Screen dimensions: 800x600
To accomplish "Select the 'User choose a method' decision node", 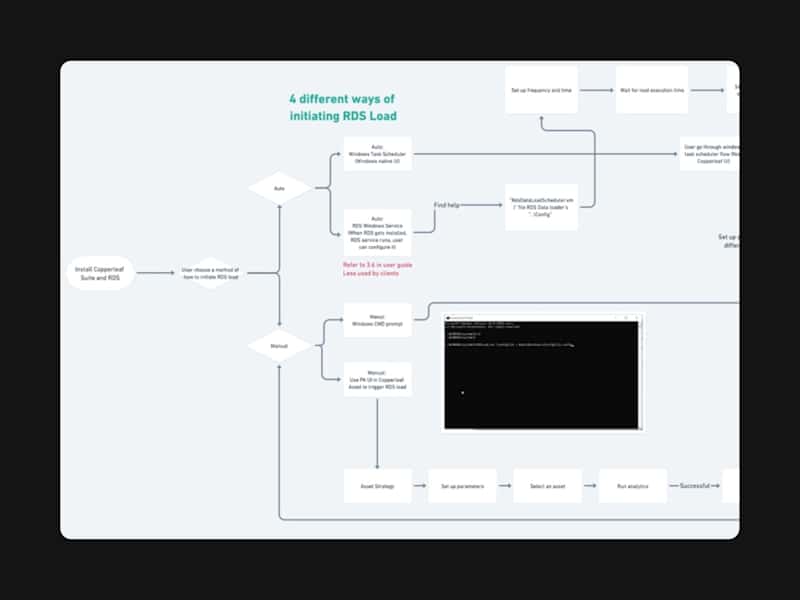I will pos(210,273).
